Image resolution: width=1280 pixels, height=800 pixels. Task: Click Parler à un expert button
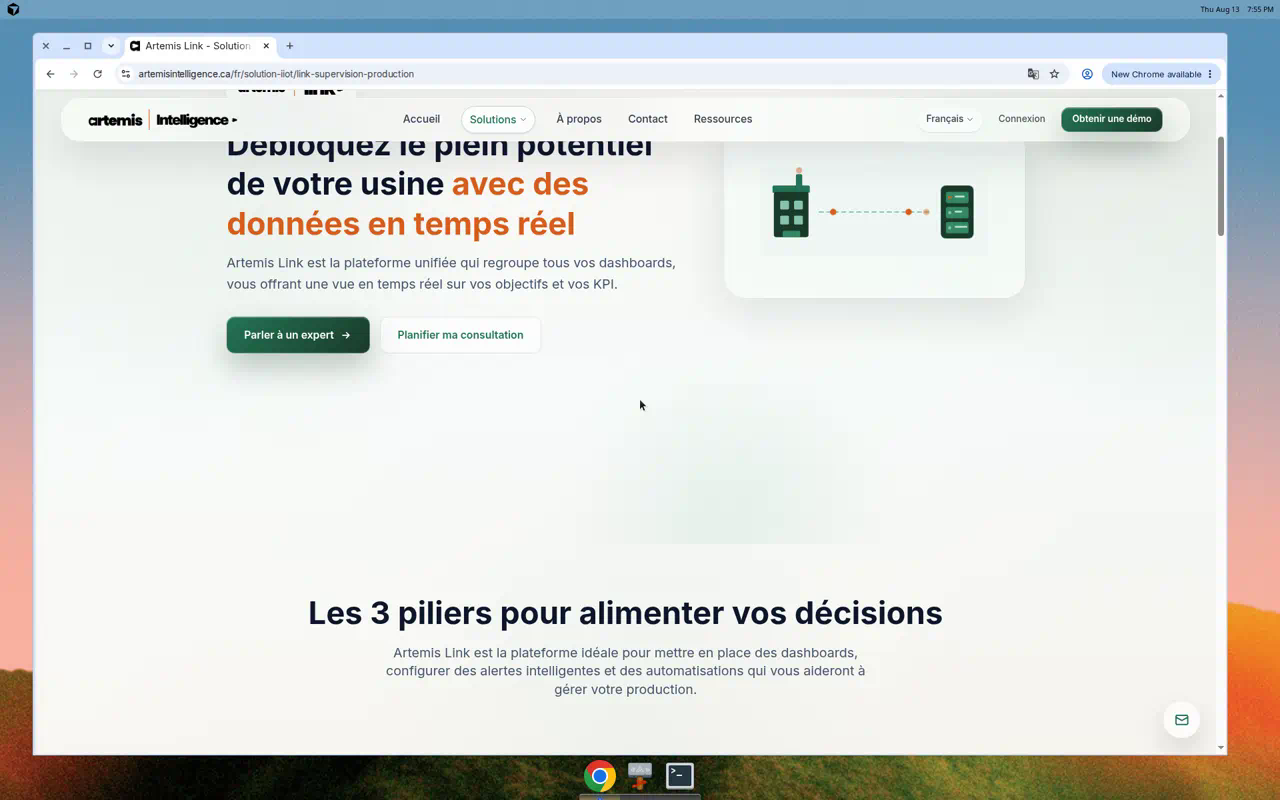[x=298, y=335]
